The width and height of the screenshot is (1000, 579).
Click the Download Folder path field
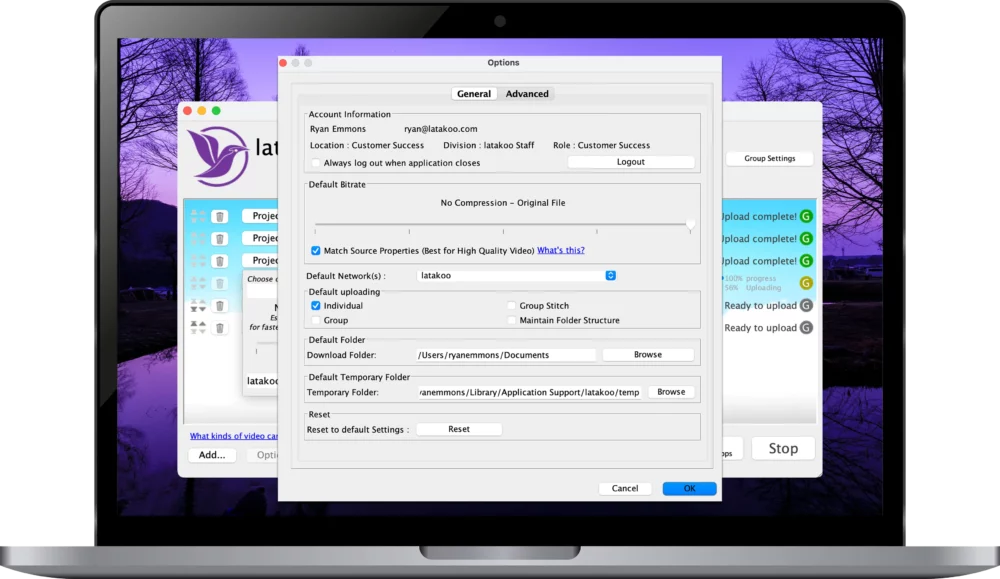[x=506, y=355]
